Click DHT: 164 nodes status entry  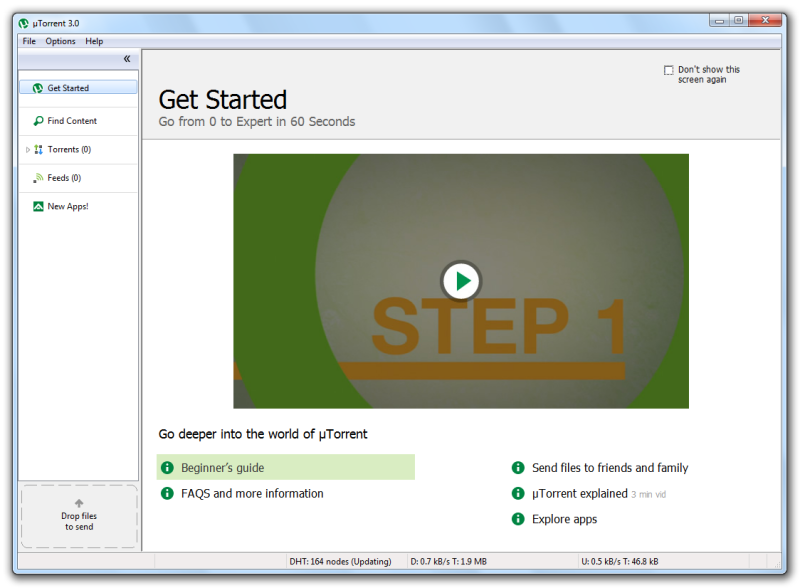340,561
